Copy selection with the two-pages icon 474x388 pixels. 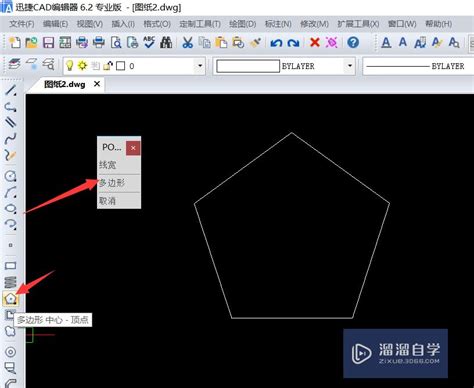click(204, 42)
